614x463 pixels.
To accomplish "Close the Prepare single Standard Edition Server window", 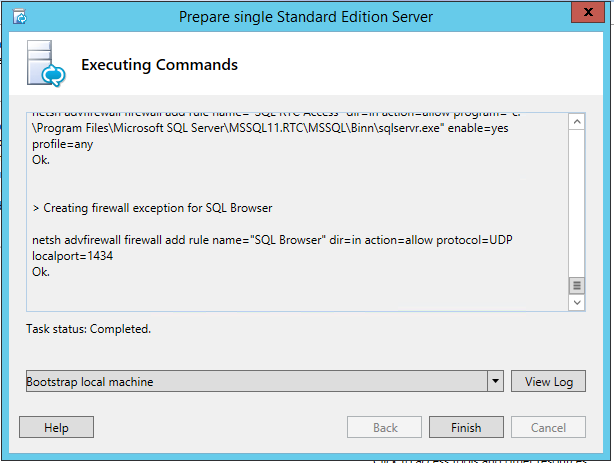I will pos(588,13).
